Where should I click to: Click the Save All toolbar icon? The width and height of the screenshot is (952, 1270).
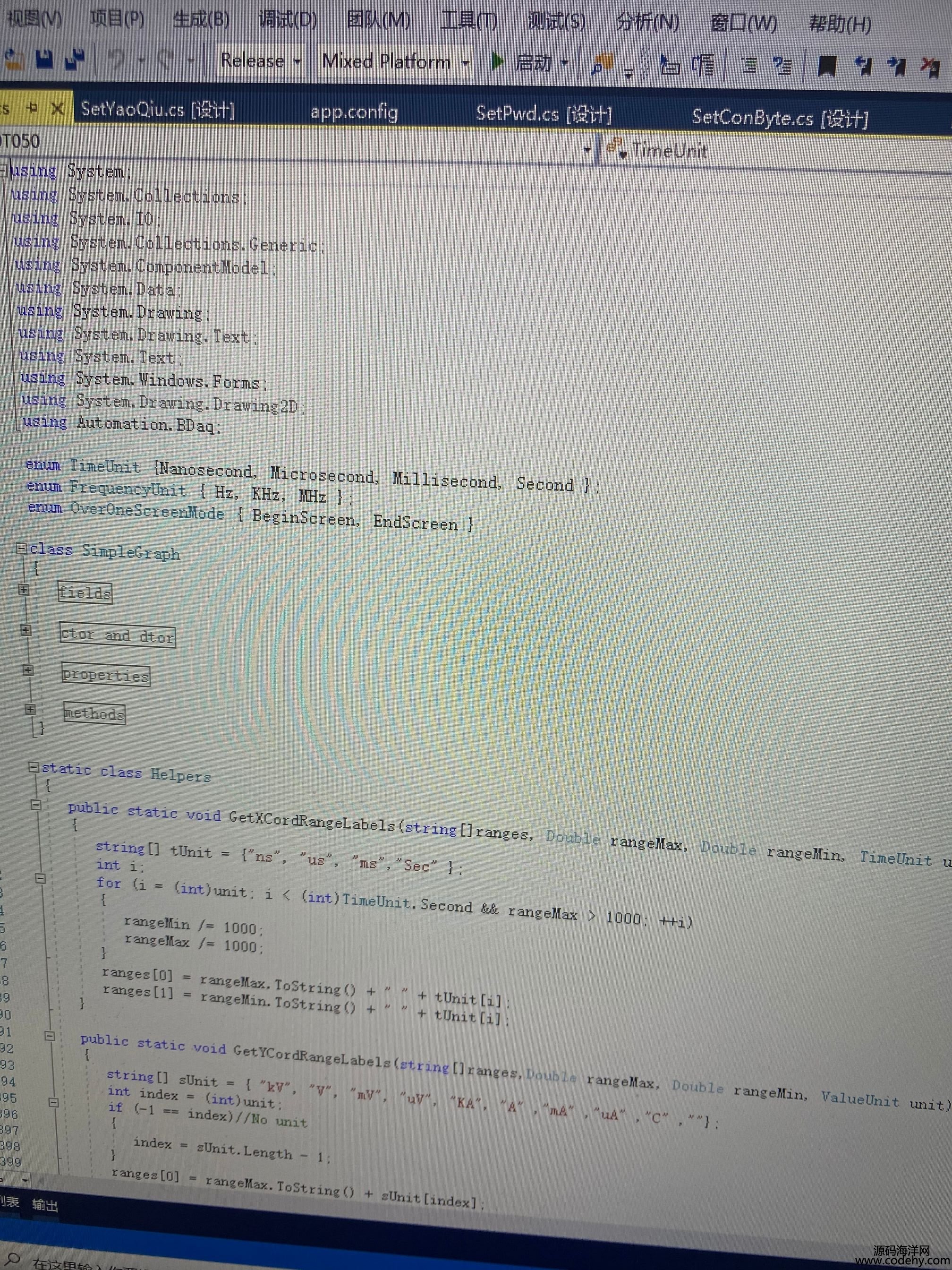[75, 59]
